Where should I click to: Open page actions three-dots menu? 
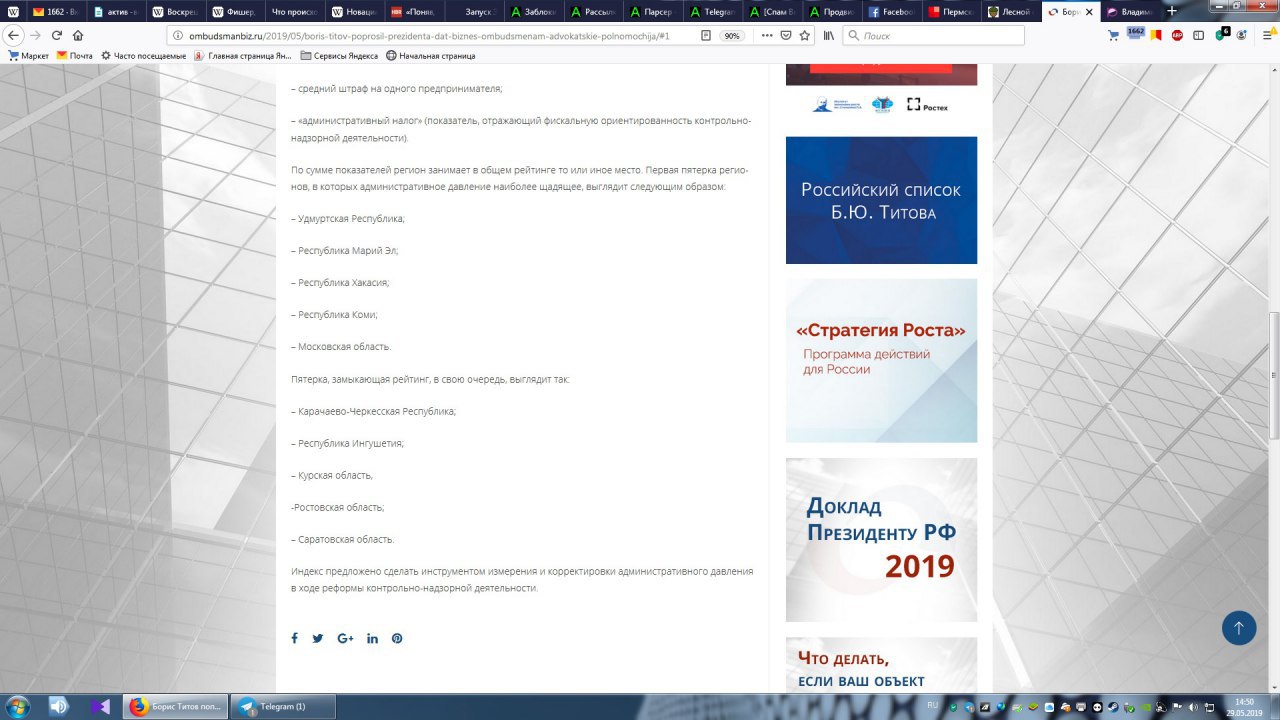767,35
